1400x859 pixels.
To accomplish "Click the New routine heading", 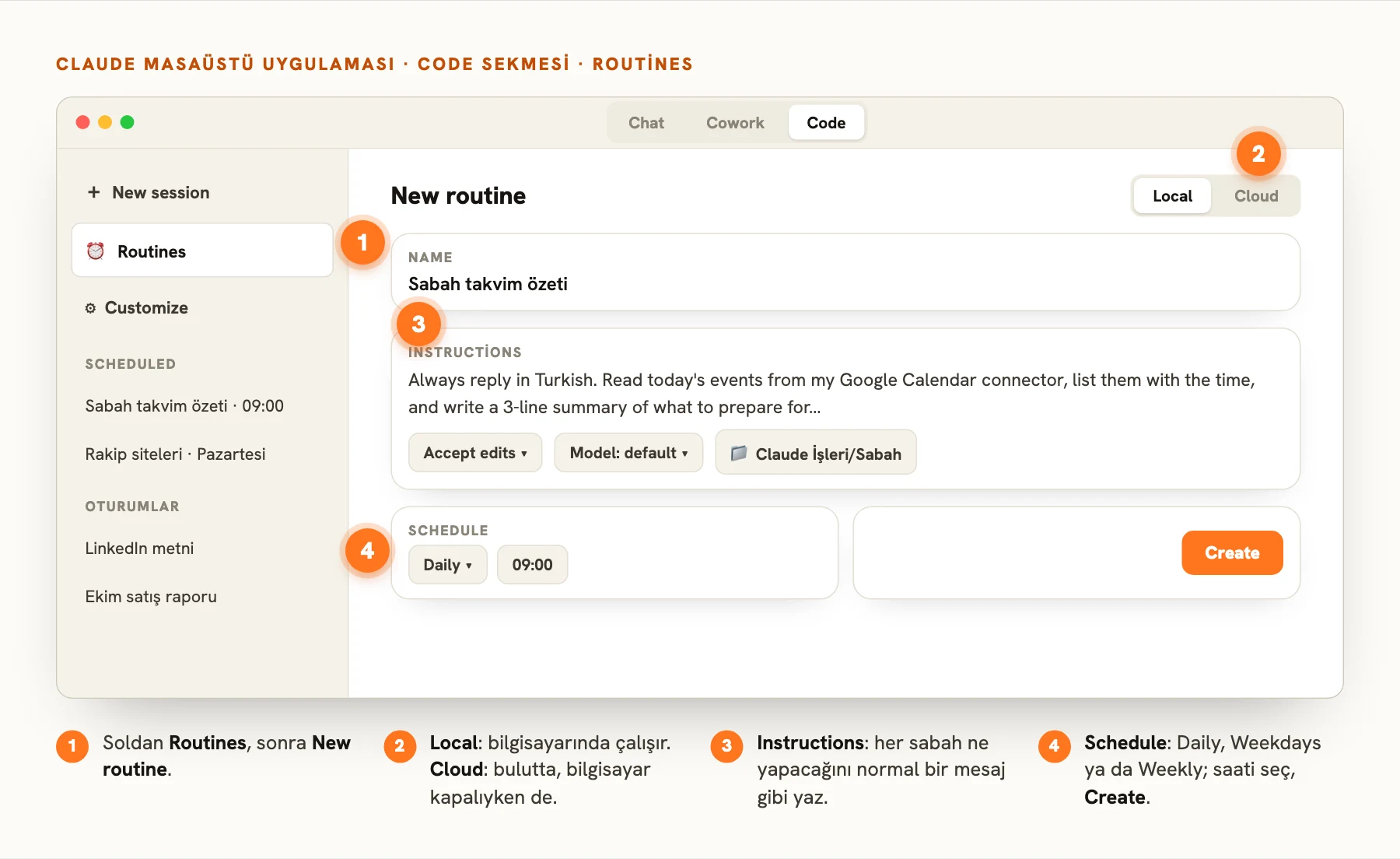I will tap(458, 196).
